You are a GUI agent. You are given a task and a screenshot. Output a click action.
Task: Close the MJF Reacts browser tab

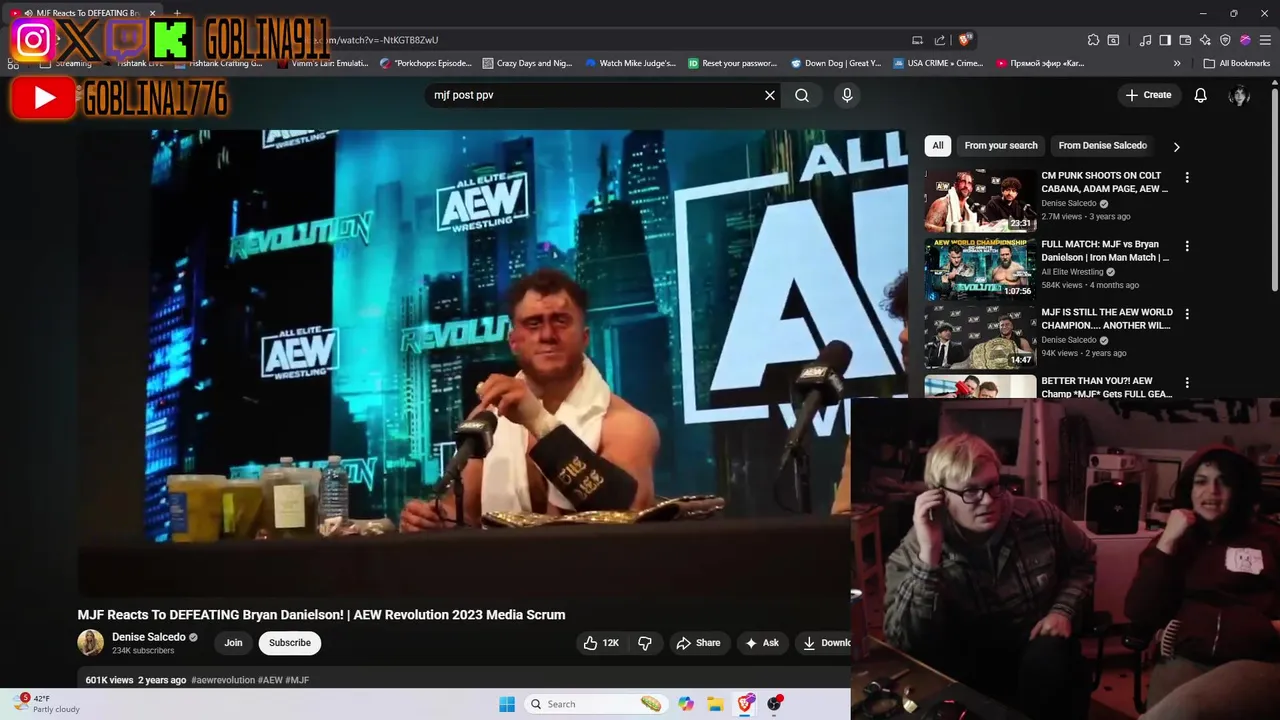click(152, 13)
